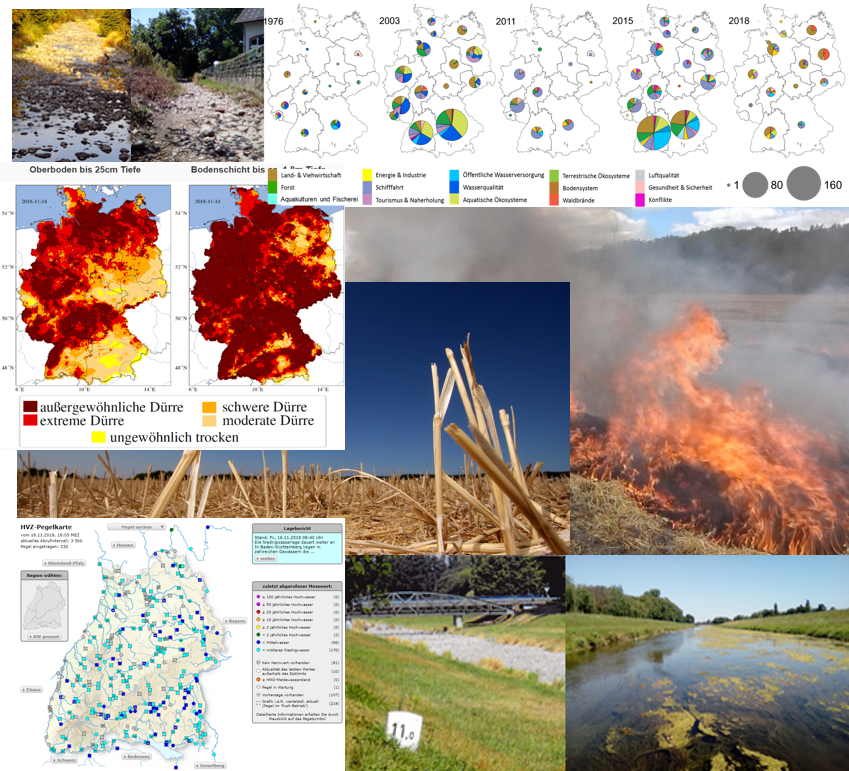Select the extreme Dürre red swatch
The height and width of the screenshot is (771, 849).
click(30, 420)
